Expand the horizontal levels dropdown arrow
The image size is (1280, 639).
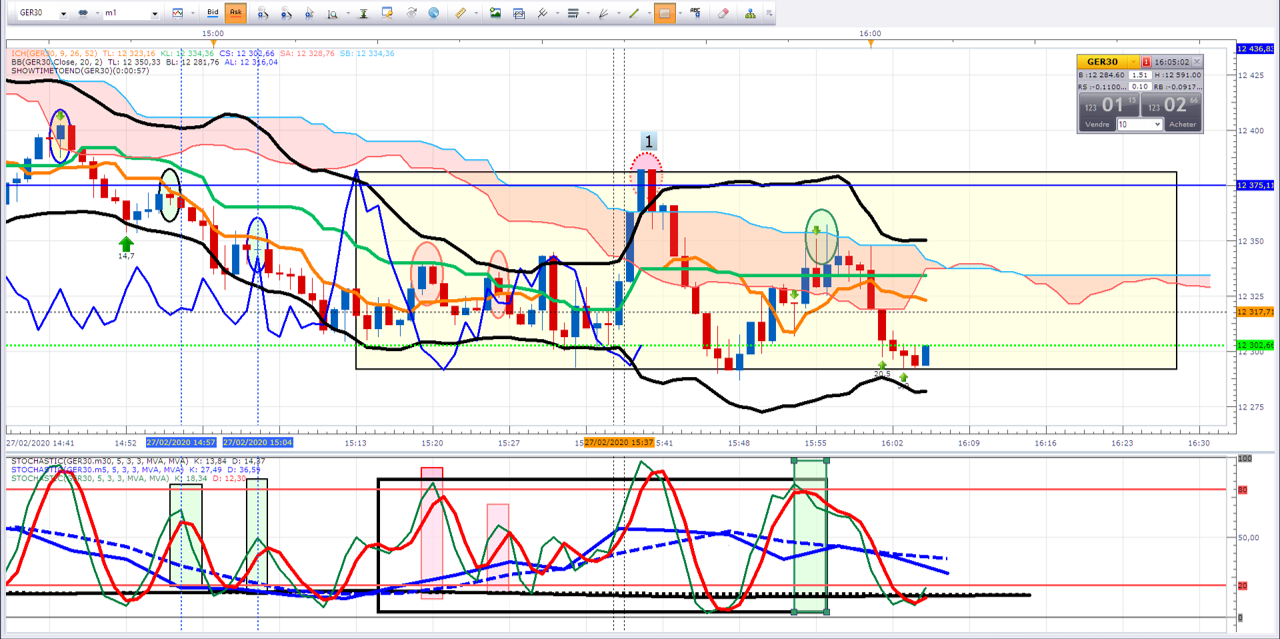(588, 13)
